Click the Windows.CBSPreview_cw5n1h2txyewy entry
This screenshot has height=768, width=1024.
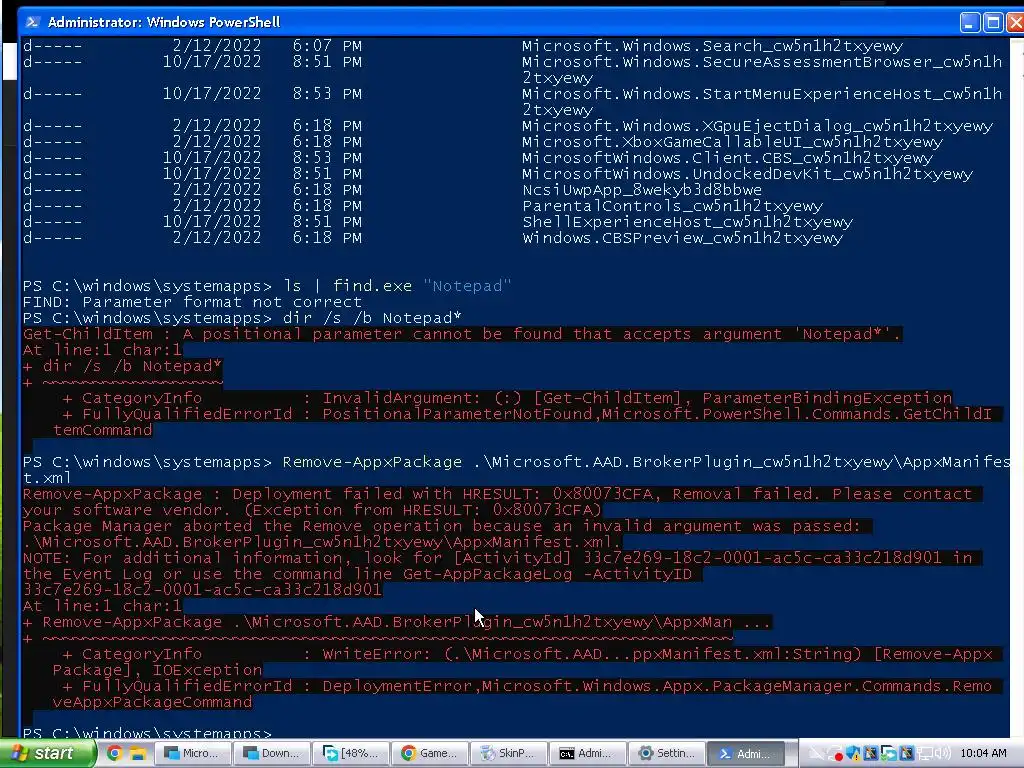682,238
